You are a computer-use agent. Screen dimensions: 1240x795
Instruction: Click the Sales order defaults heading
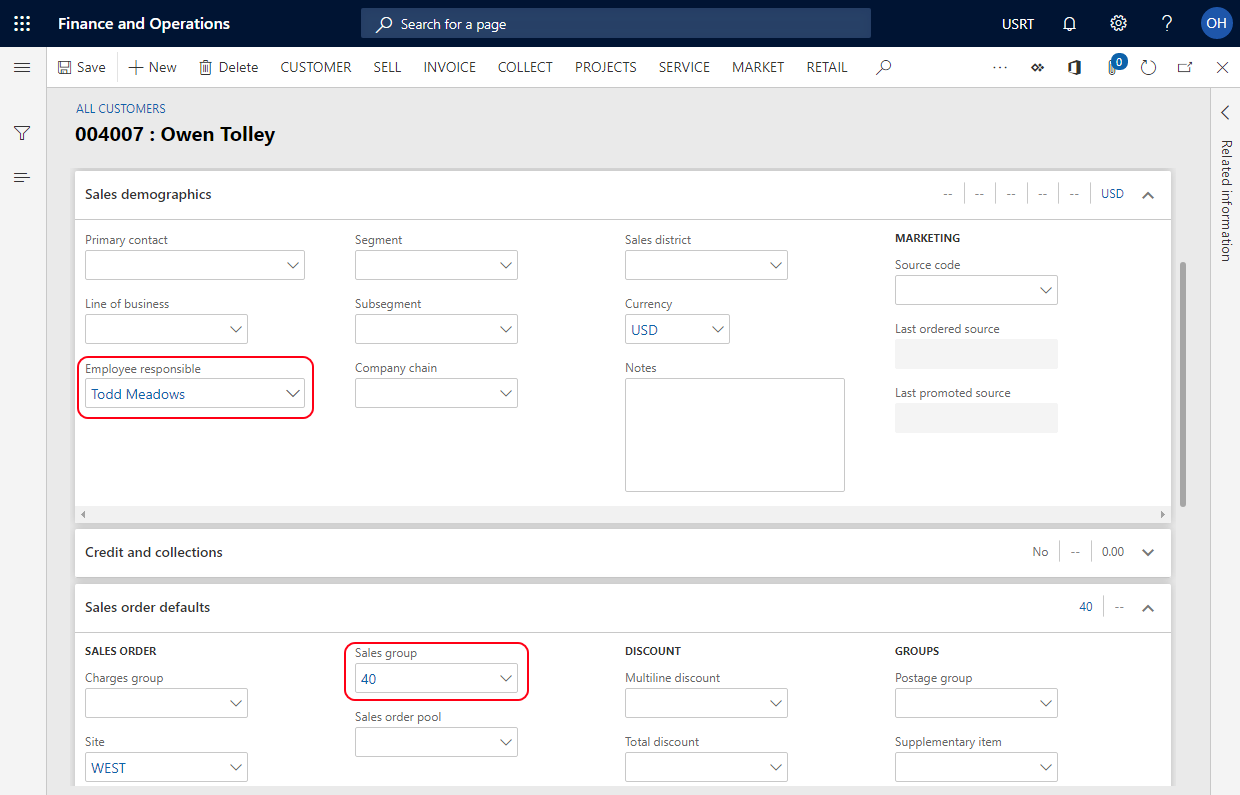[148, 607]
